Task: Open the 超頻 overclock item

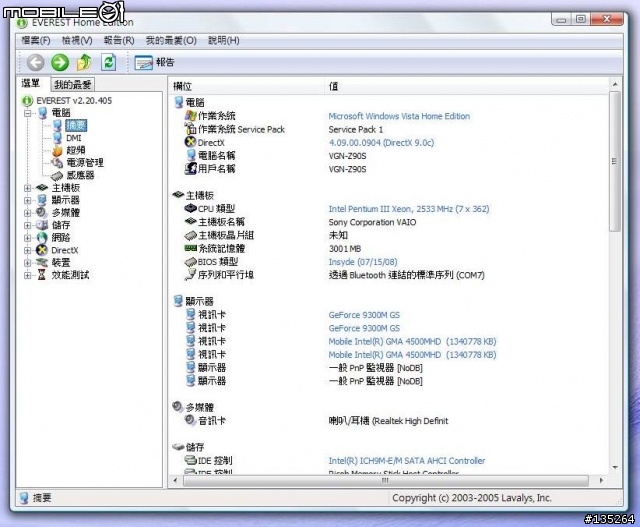Action: pos(76,150)
